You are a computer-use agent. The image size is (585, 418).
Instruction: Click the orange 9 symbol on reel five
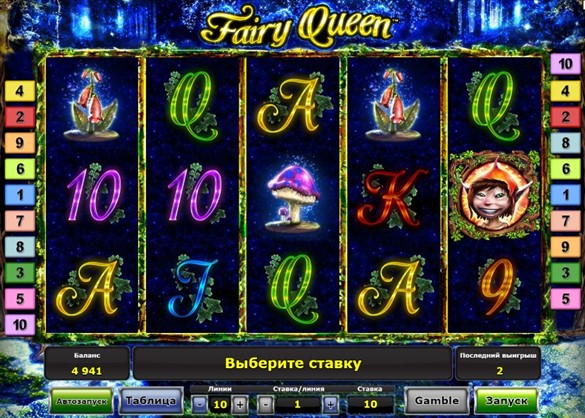[499, 286]
